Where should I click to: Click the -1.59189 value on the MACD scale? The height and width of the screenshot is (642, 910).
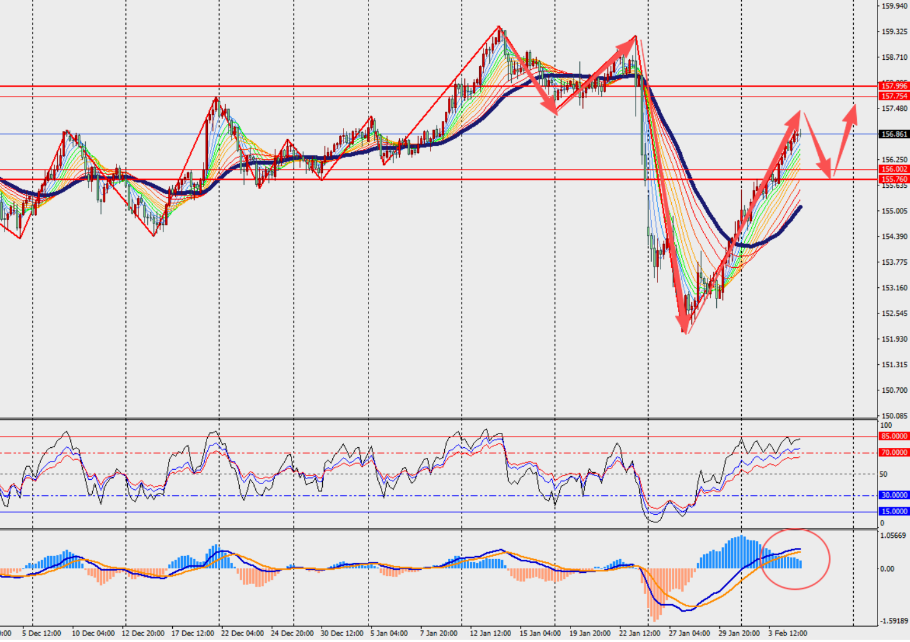coord(893,621)
